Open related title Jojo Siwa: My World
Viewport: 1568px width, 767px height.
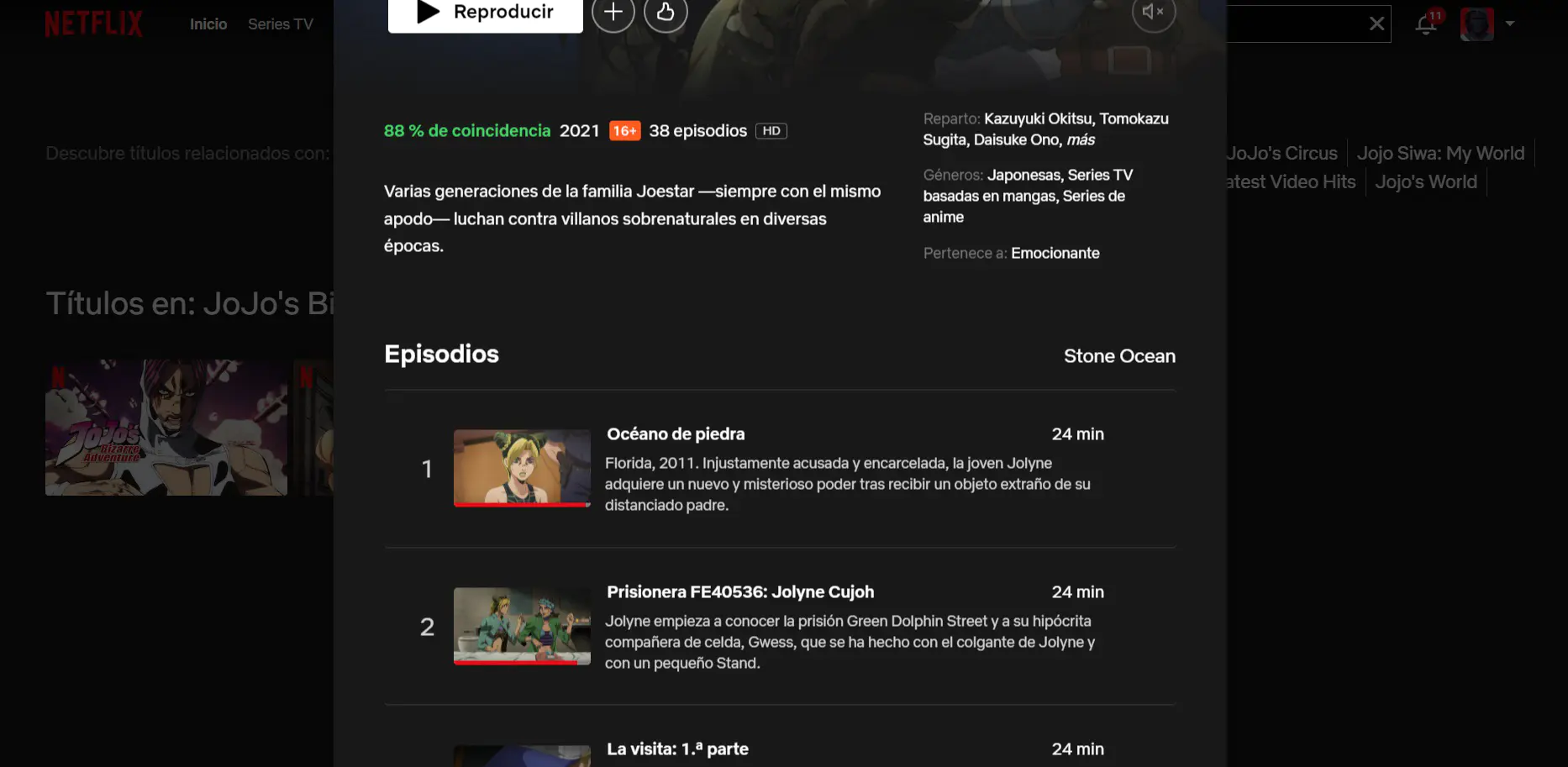click(x=1440, y=153)
